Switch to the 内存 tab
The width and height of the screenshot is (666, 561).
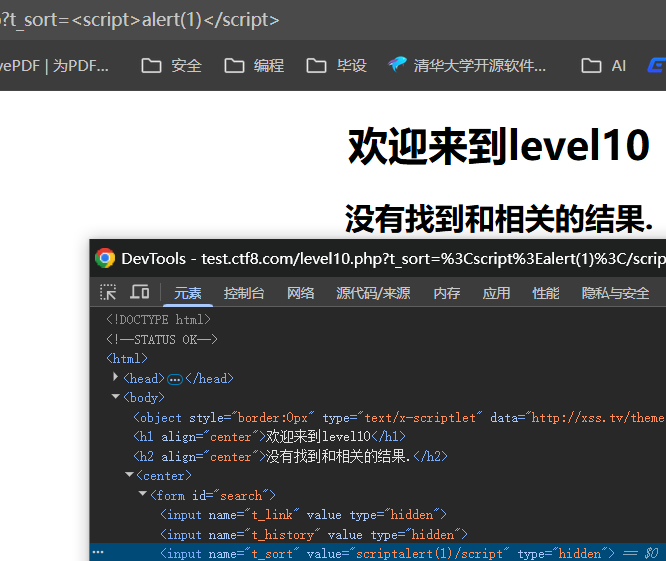click(446, 293)
